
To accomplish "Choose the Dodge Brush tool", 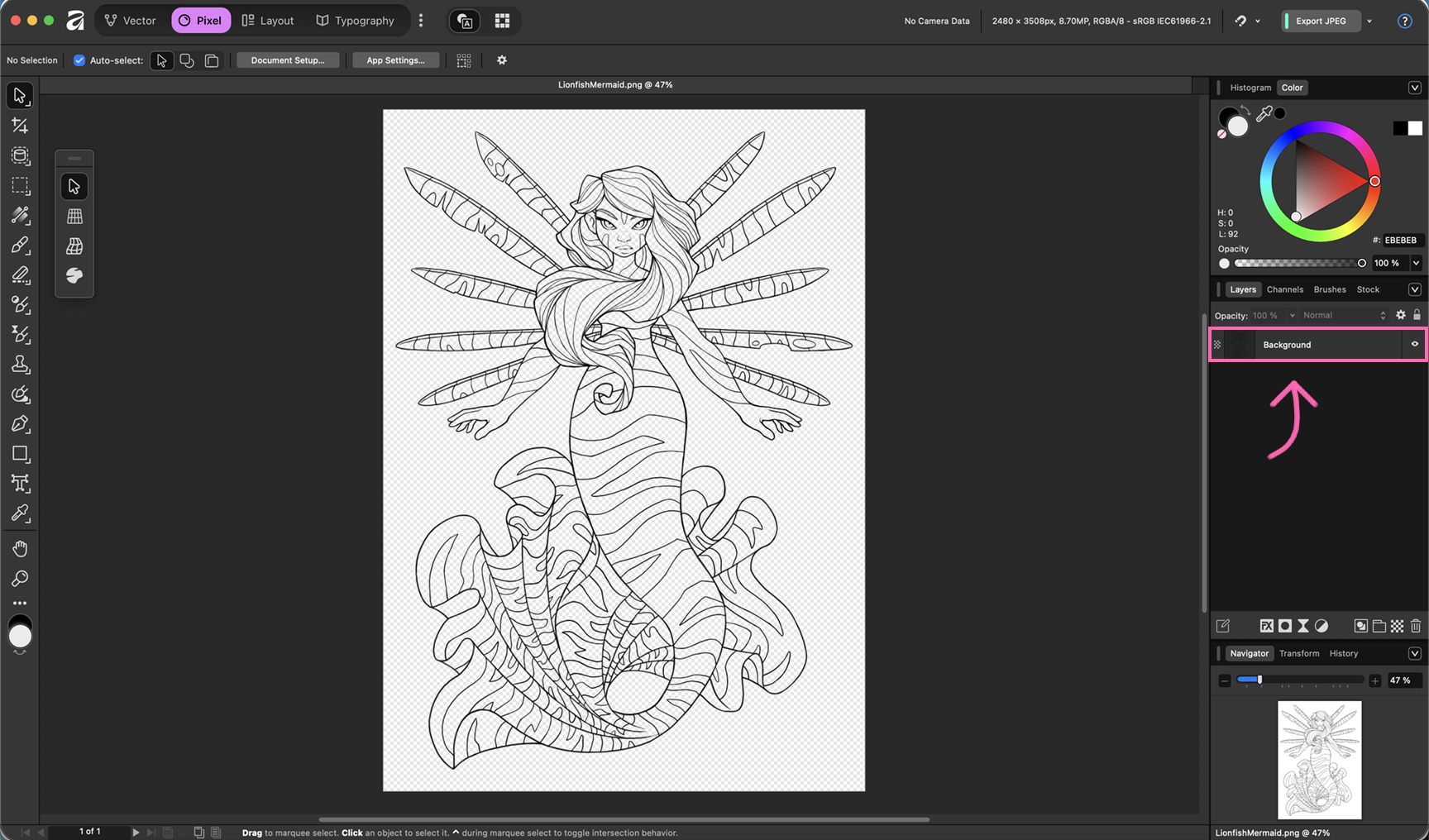I will point(20,304).
